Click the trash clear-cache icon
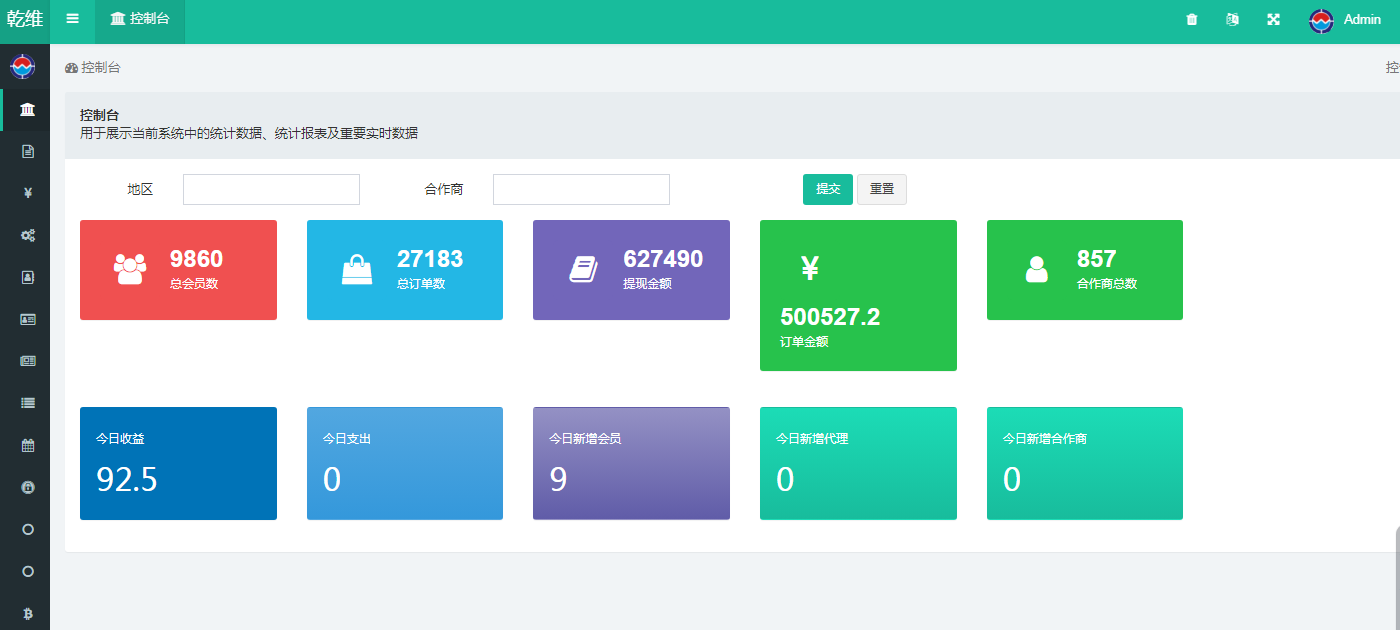Screen dimensions: 1400x630 coord(1191,20)
